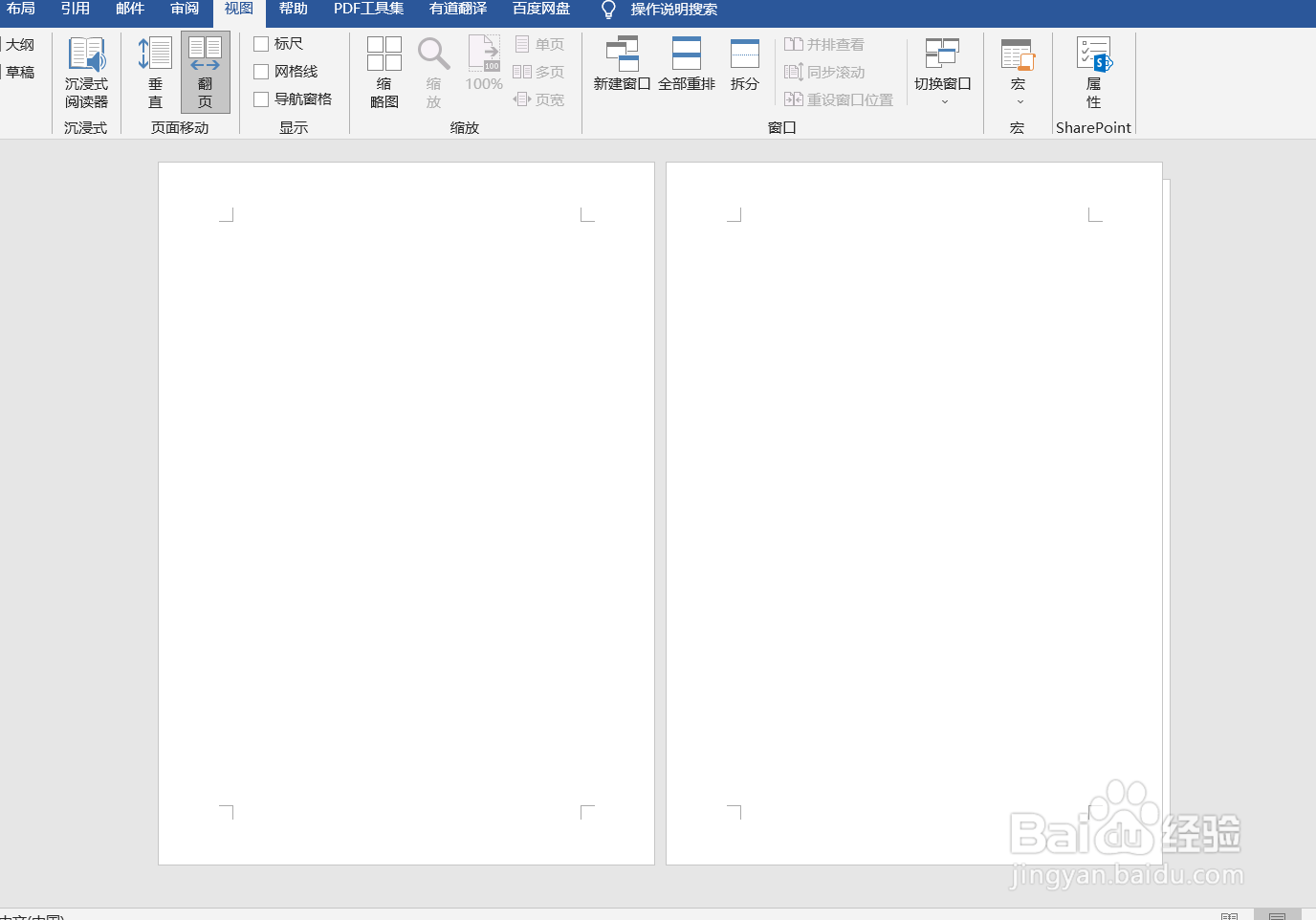Viewport: 1316px width, 920px height.
Task: Set zoom to 100%
Action: (x=484, y=64)
